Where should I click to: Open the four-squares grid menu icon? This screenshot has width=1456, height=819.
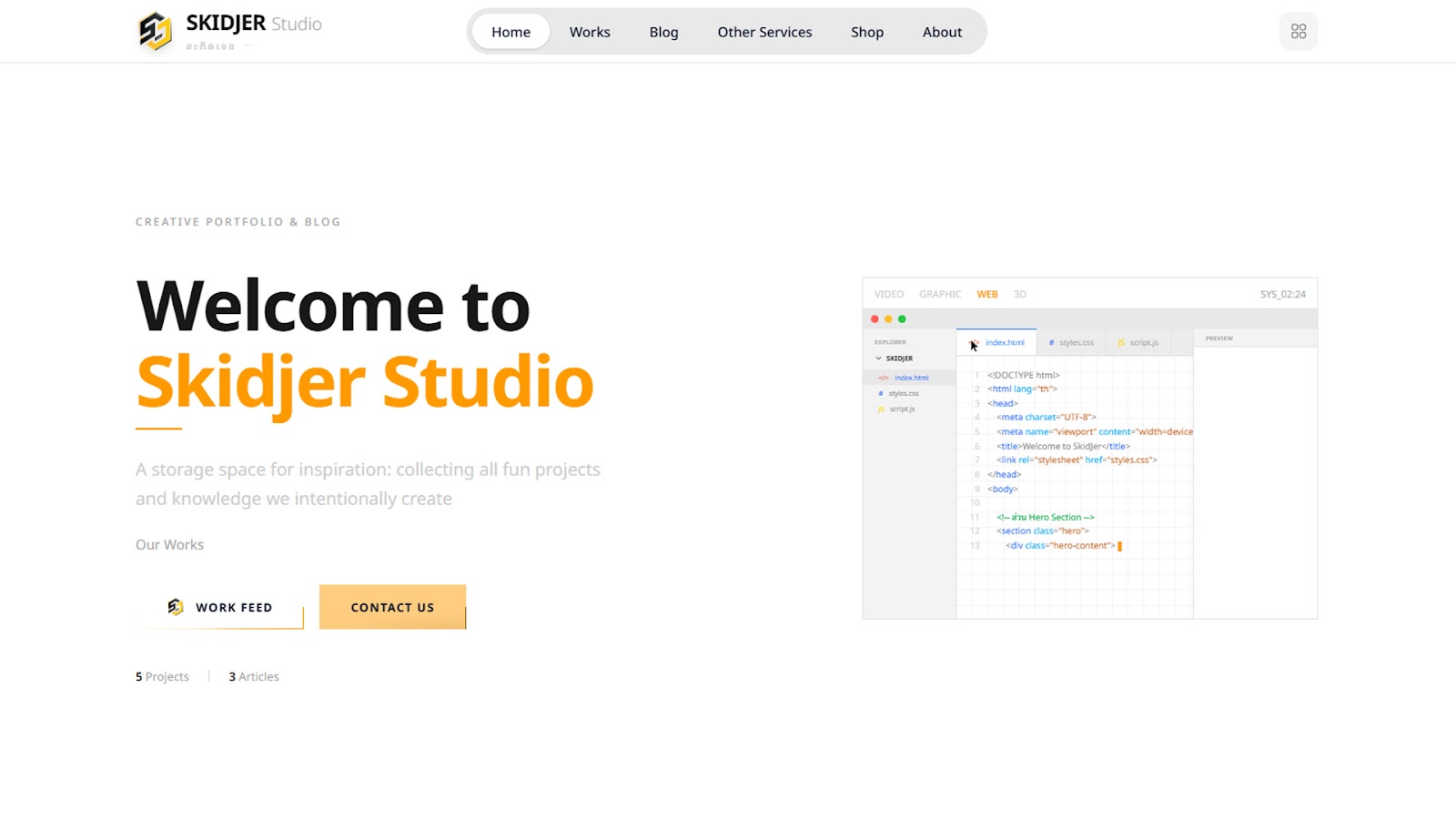click(1299, 32)
